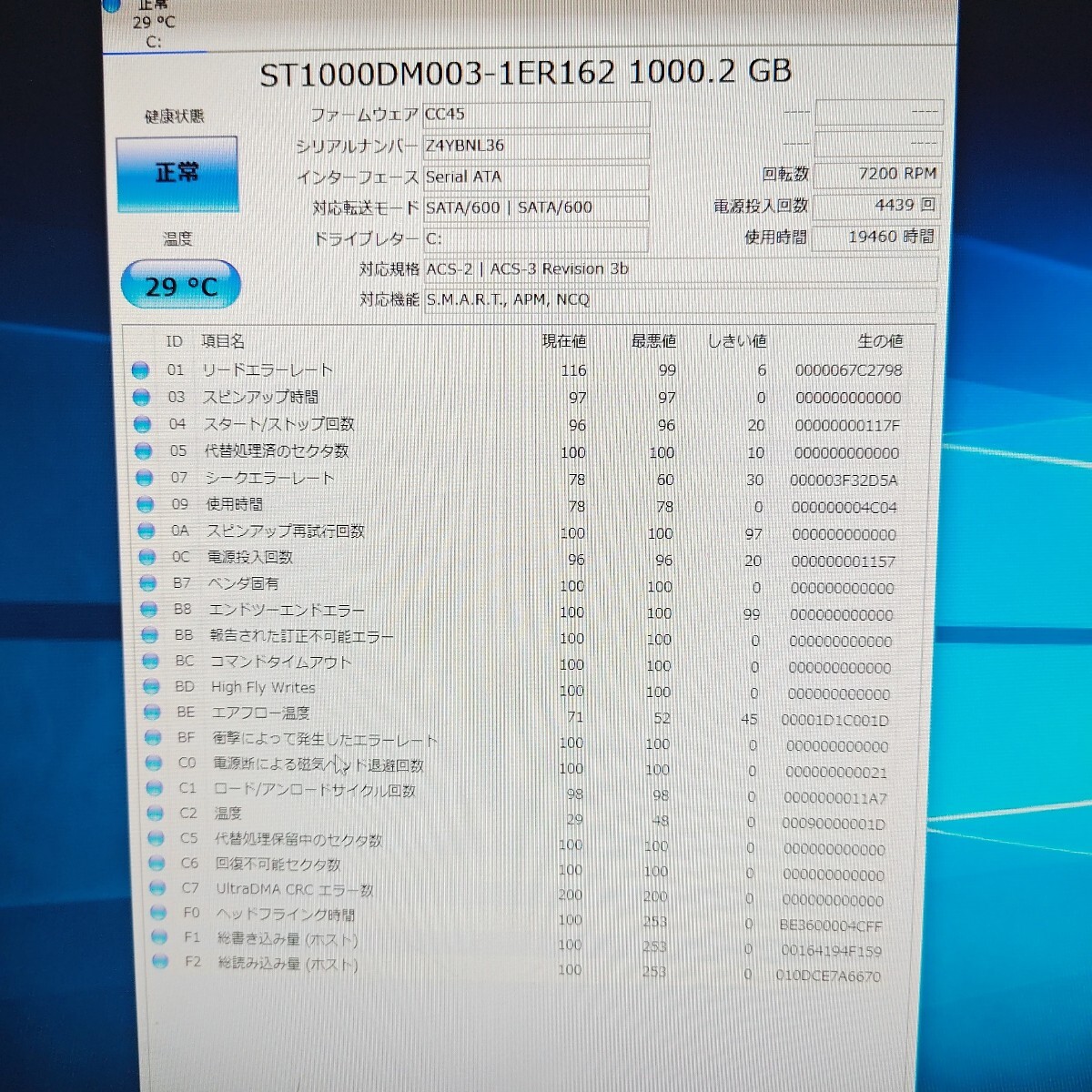Click the ST1000DM003-1ER162 1000.2 GB drive title

(526, 73)
